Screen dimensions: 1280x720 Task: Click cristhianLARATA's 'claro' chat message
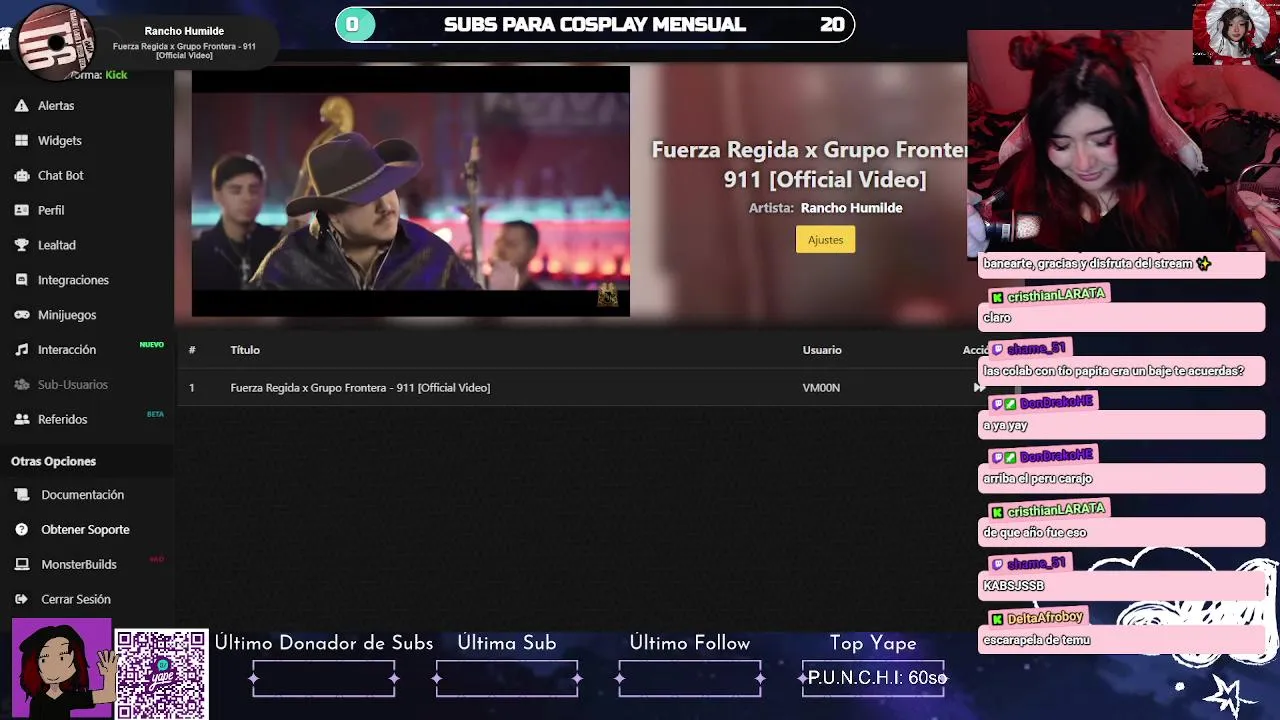pyautogui.click(x=1121, y=318)
